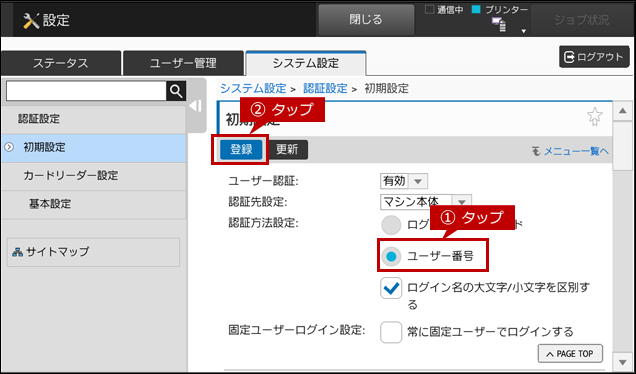
Task: Open 基本設定 in the sidebar
Action: tap(94, 204)
